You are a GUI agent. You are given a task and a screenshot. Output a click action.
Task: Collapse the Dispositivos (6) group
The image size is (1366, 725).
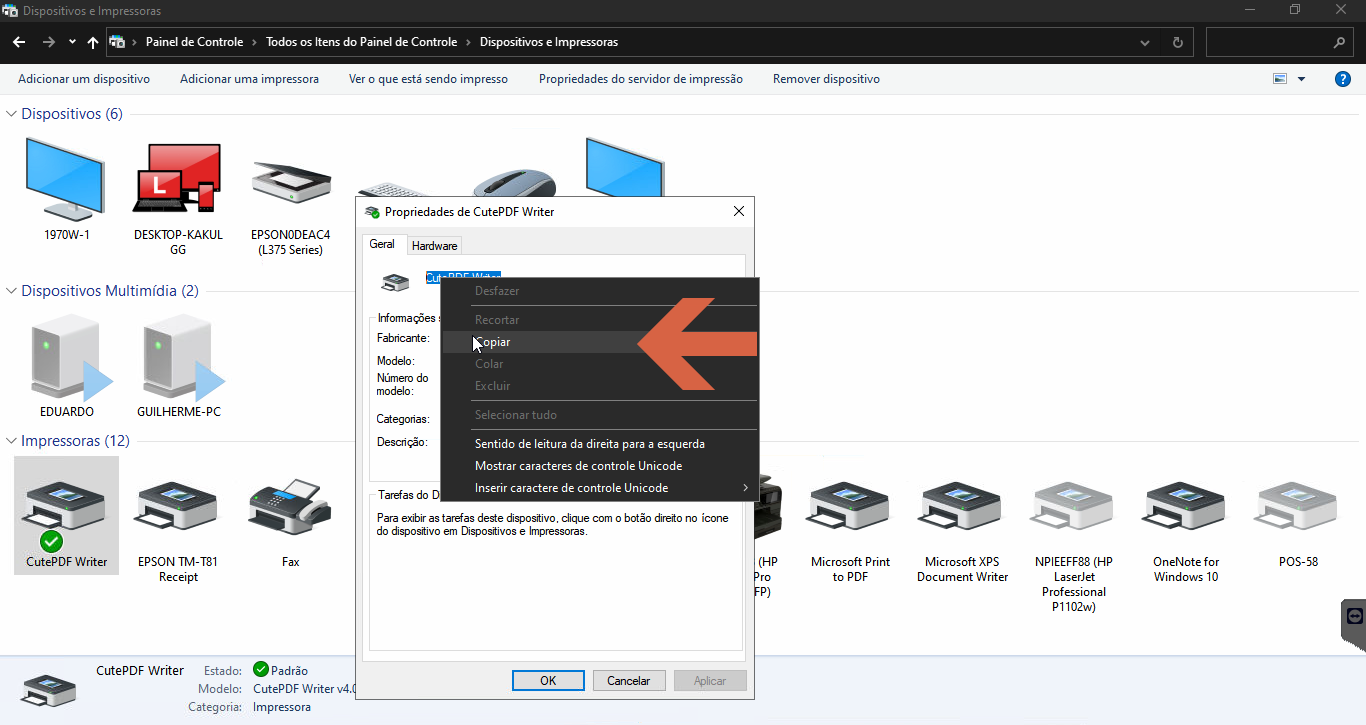click(12, 114)
